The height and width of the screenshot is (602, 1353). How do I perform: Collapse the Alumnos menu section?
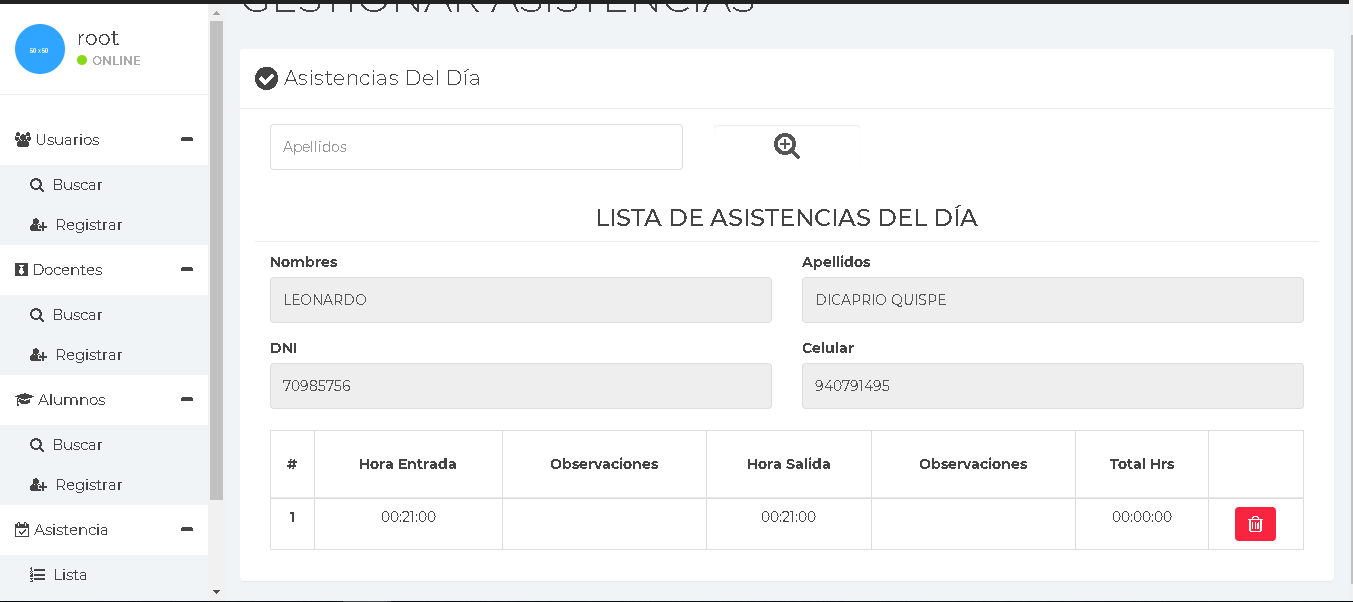pos(186,400)
